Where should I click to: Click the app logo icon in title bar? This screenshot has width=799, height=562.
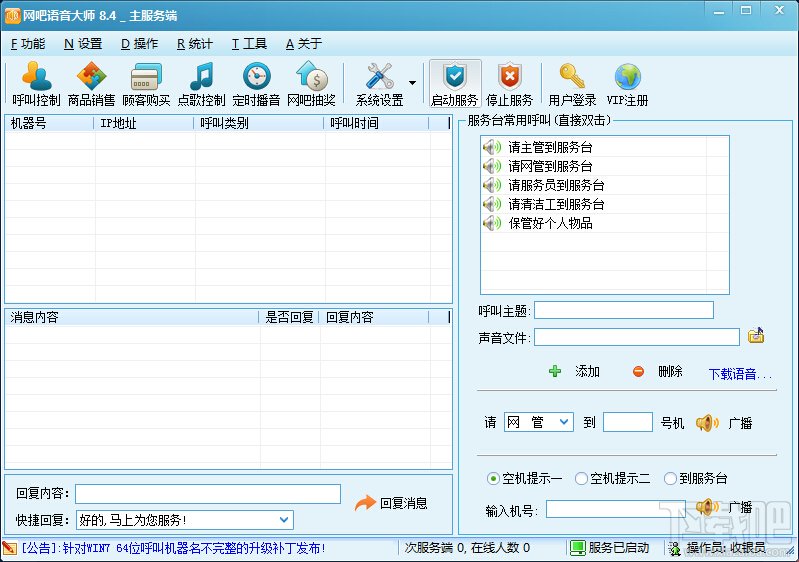coord(11,16)
